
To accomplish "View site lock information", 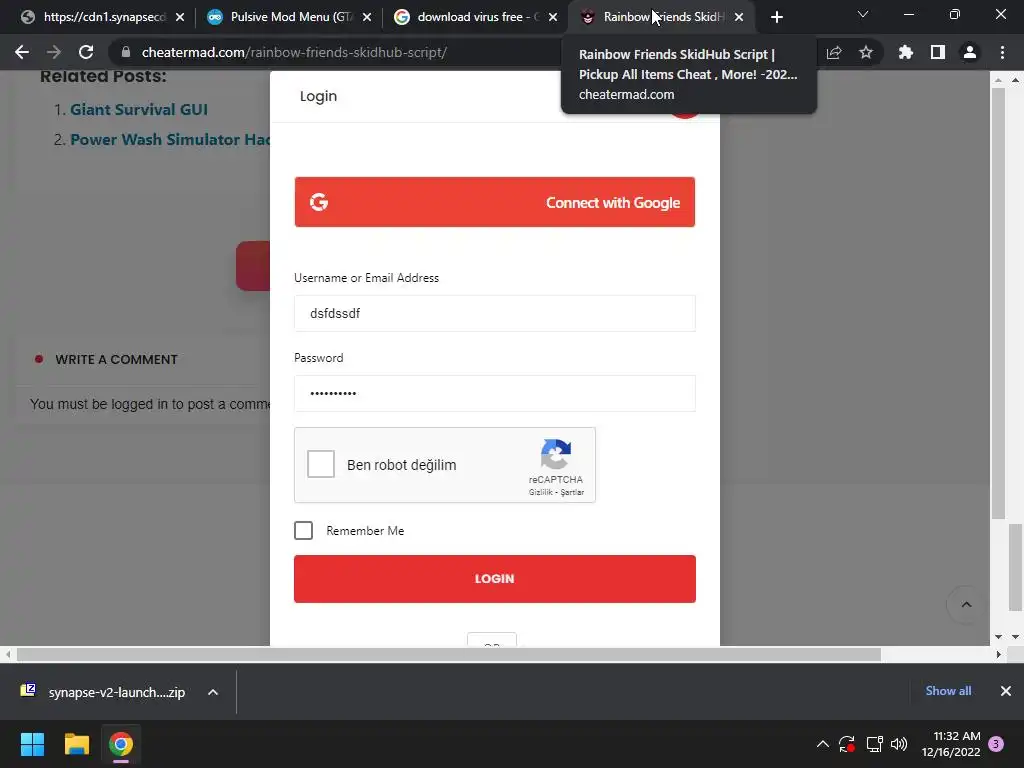I will [x=126, y=52].
